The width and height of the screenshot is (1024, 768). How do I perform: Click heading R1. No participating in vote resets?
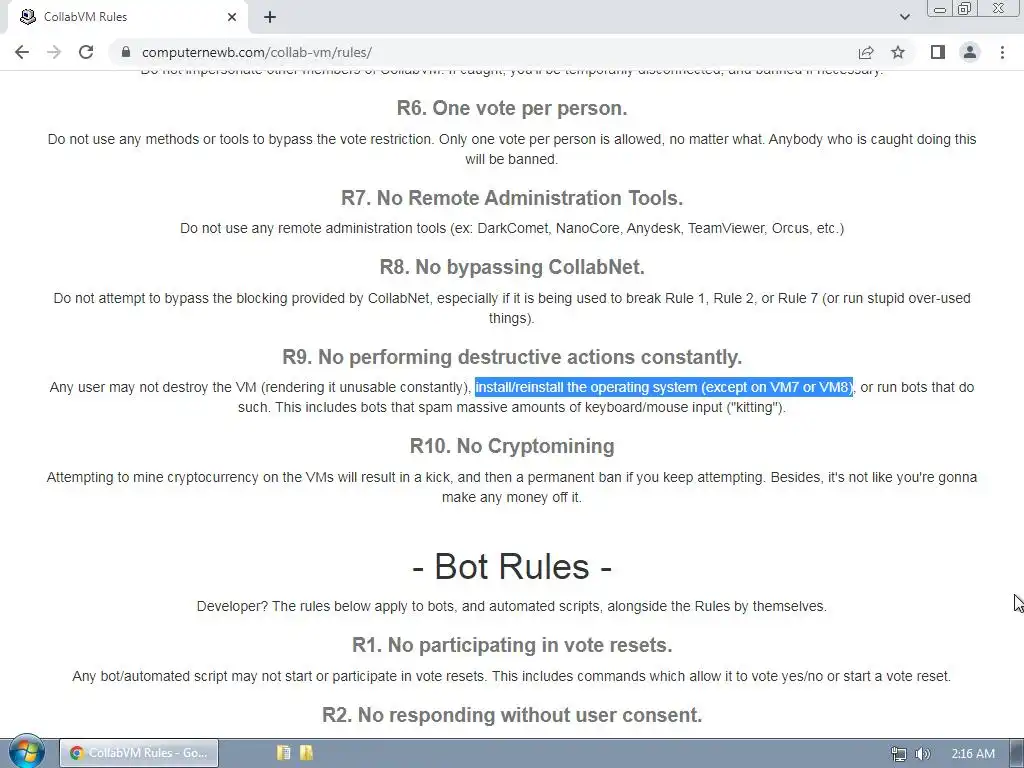click(x=512, y=645)
